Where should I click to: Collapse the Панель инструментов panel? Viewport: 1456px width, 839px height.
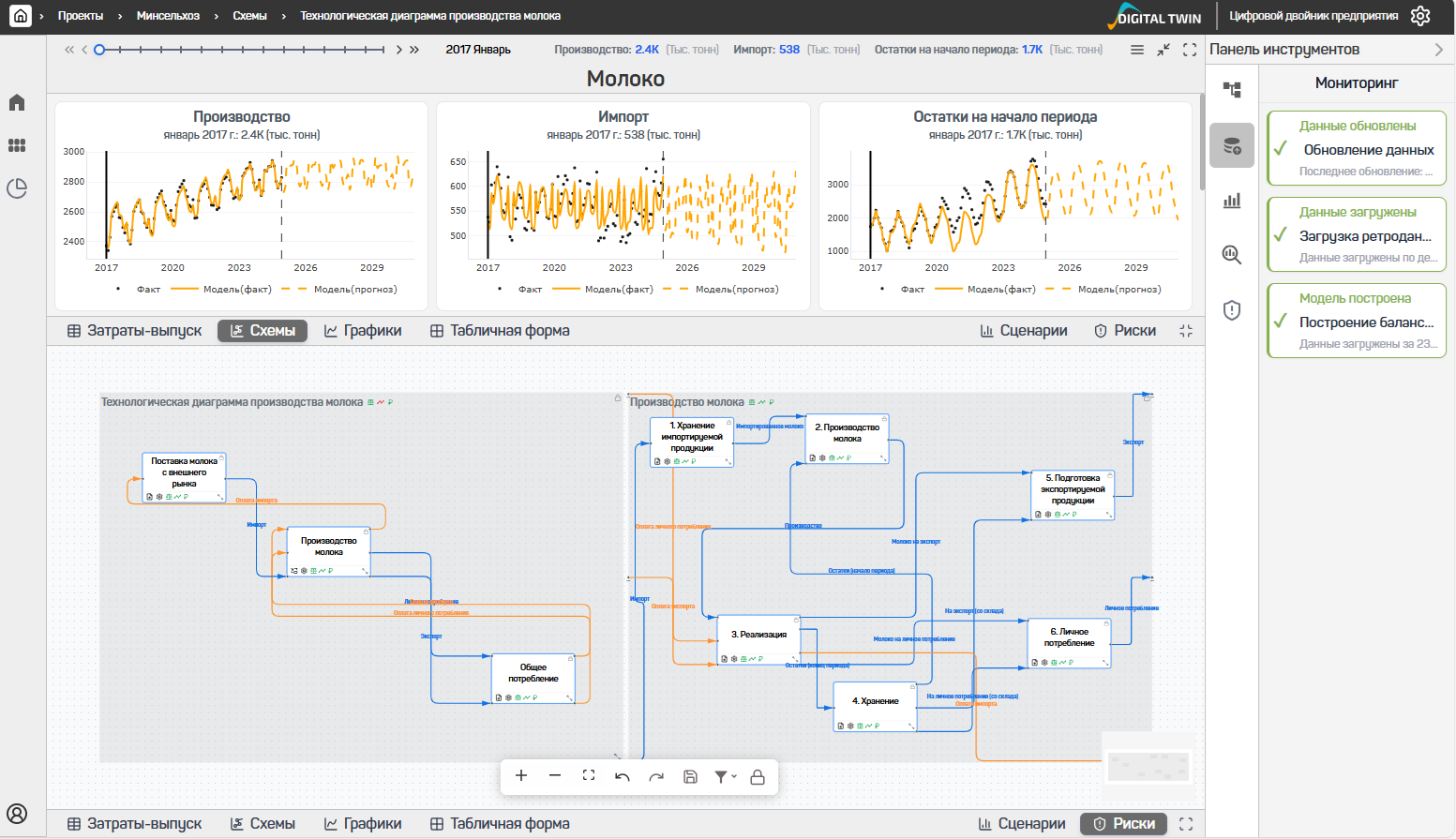coord(1439,50)
